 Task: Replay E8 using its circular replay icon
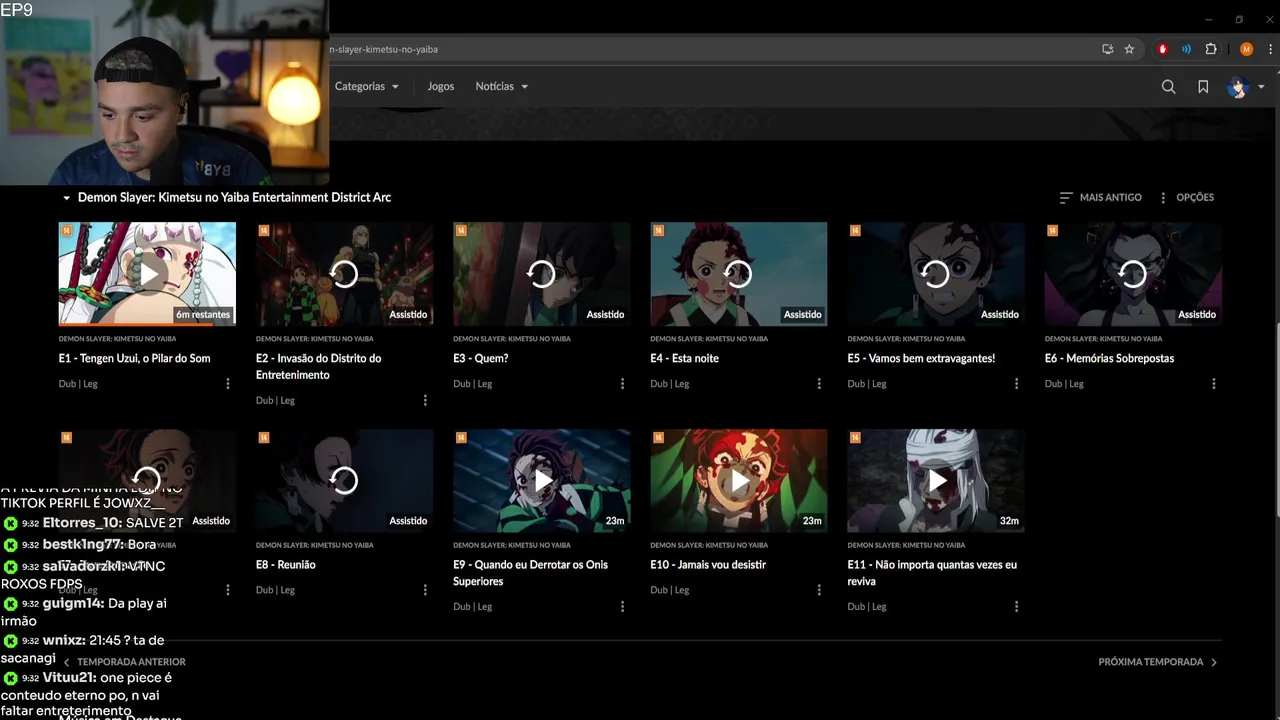(x=344, y=481)
